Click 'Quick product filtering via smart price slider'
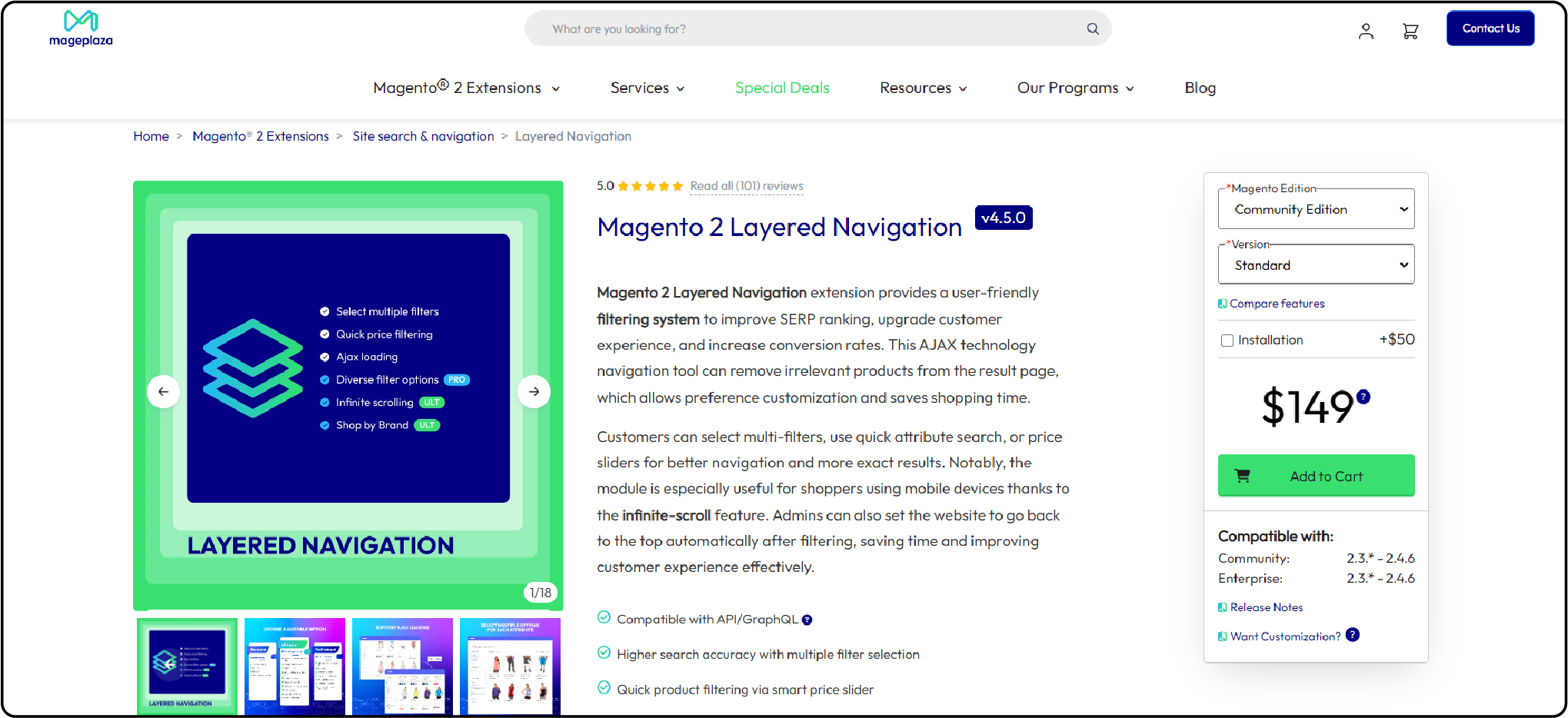Screen dimensions: 1568x718 tap(745, 690)
